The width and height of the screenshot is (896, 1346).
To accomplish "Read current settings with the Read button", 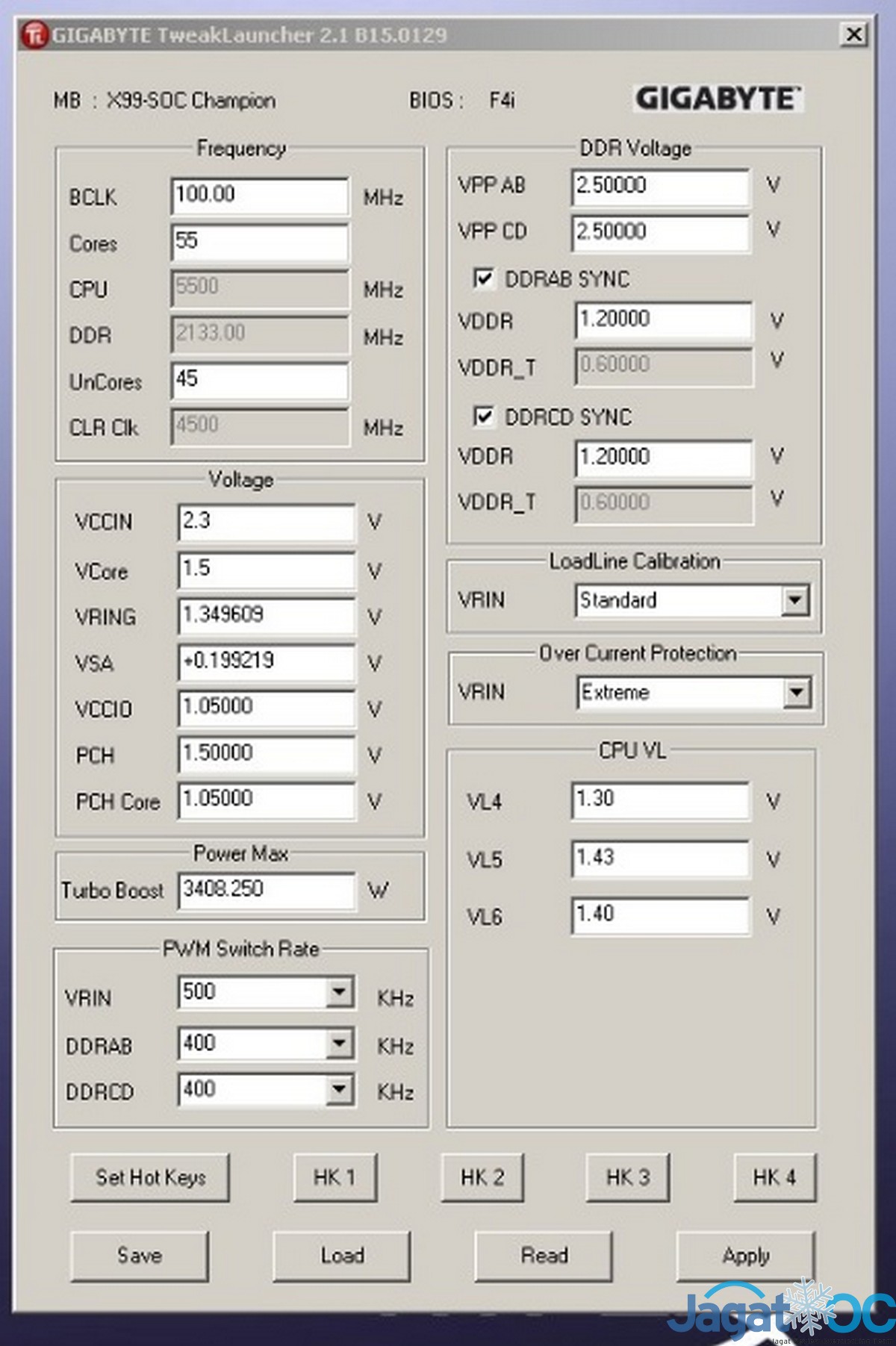I will (544, 1256).
